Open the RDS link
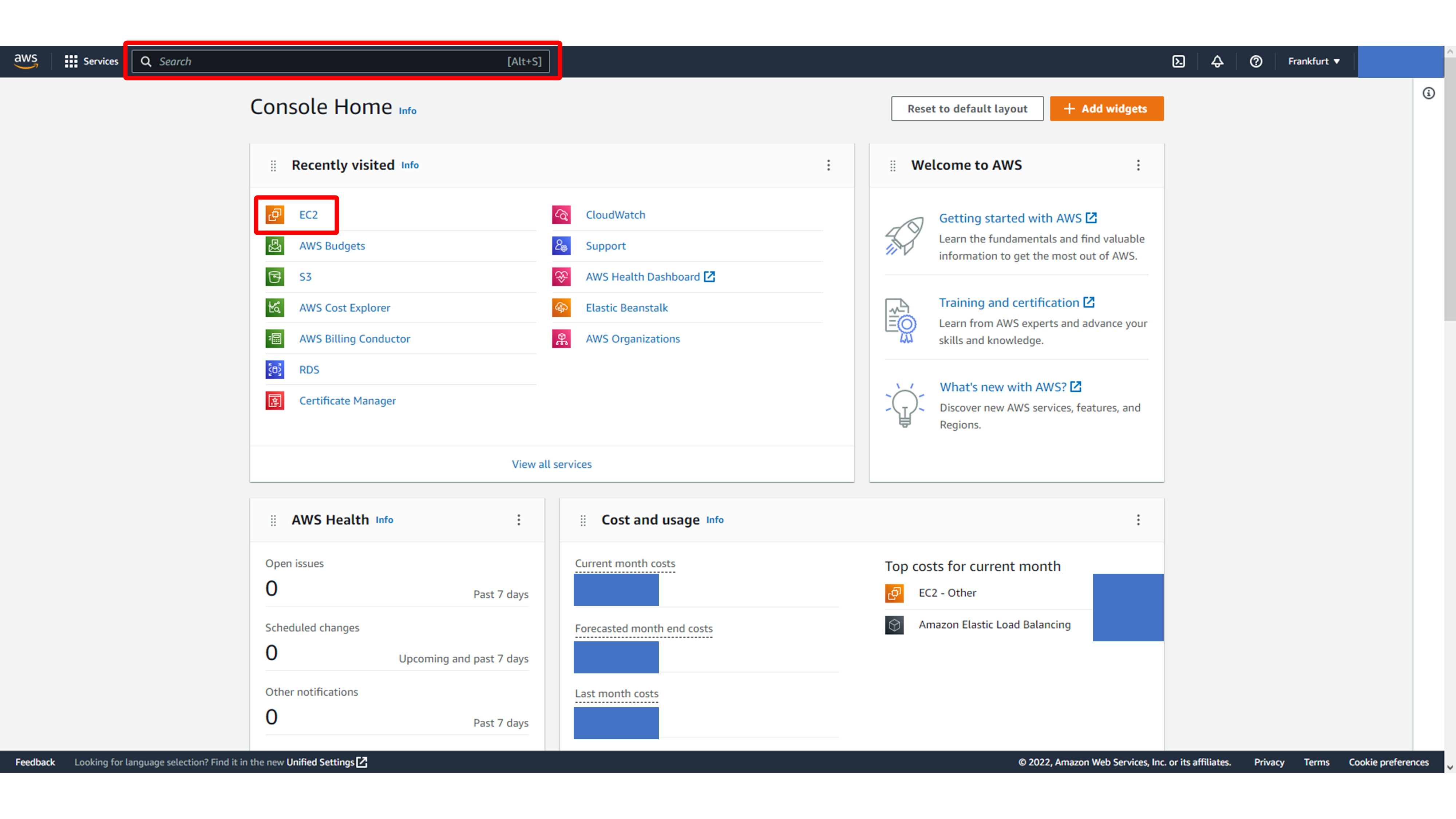This screenshot has height=819, width=1456. [x=309, y=370]
